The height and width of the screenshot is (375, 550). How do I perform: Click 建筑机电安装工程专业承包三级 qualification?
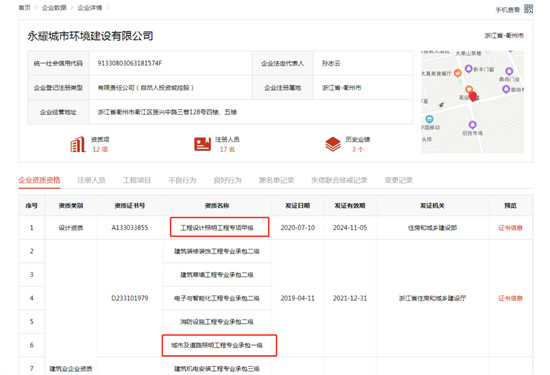click(x=217, y=369)
